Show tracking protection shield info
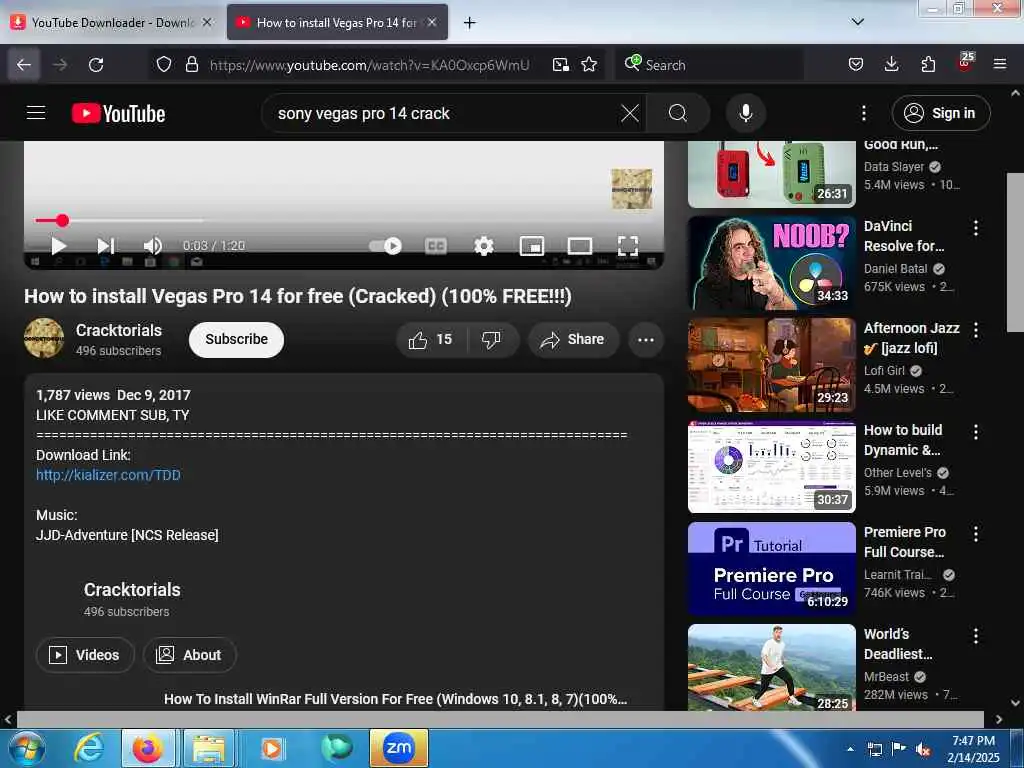The image size is (1024, 768). coord(164,64)
